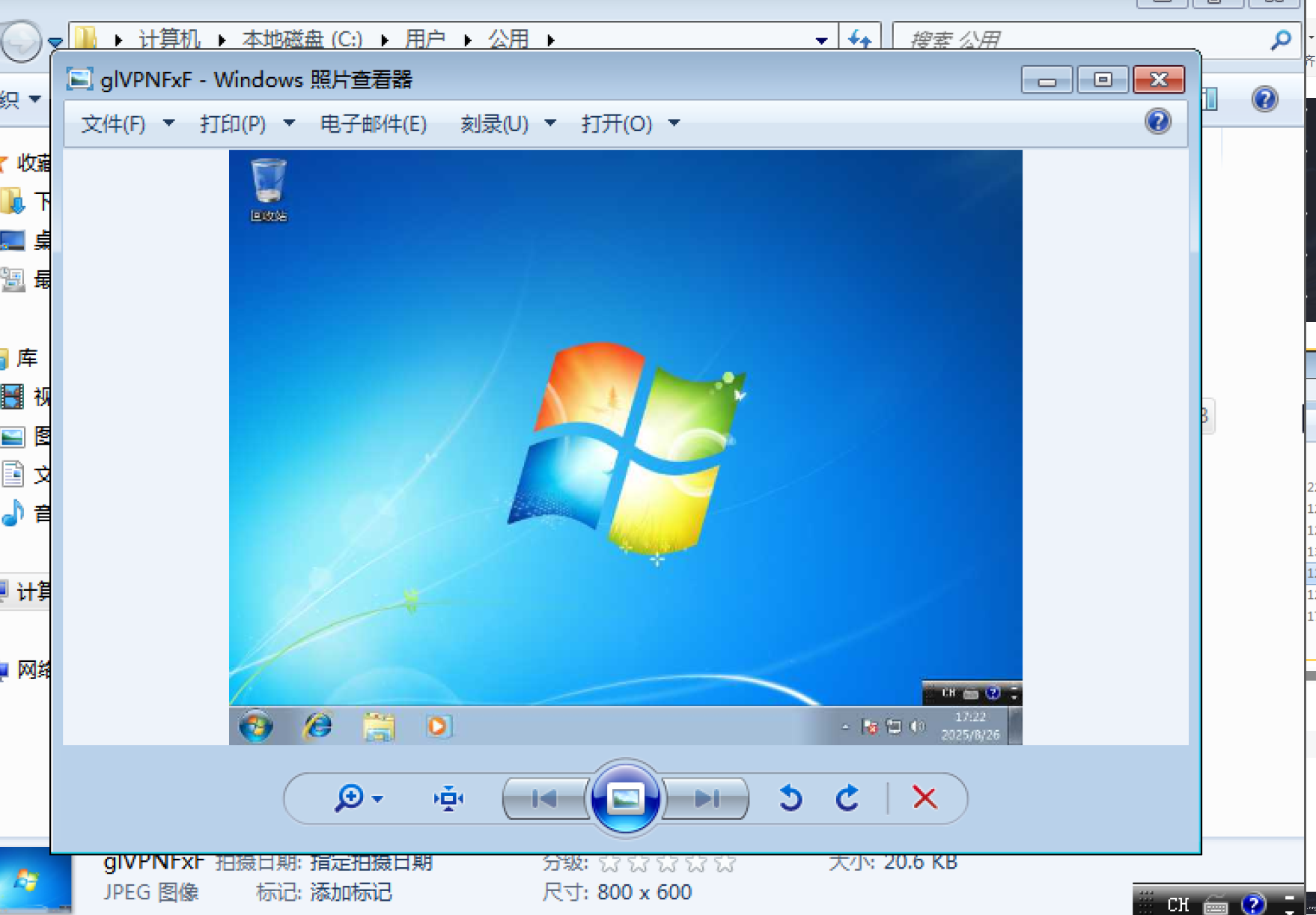Screen dimensions: 1316x915
Task: Expand the 文件(F) dropdown arrow
Action: point(168,123)
